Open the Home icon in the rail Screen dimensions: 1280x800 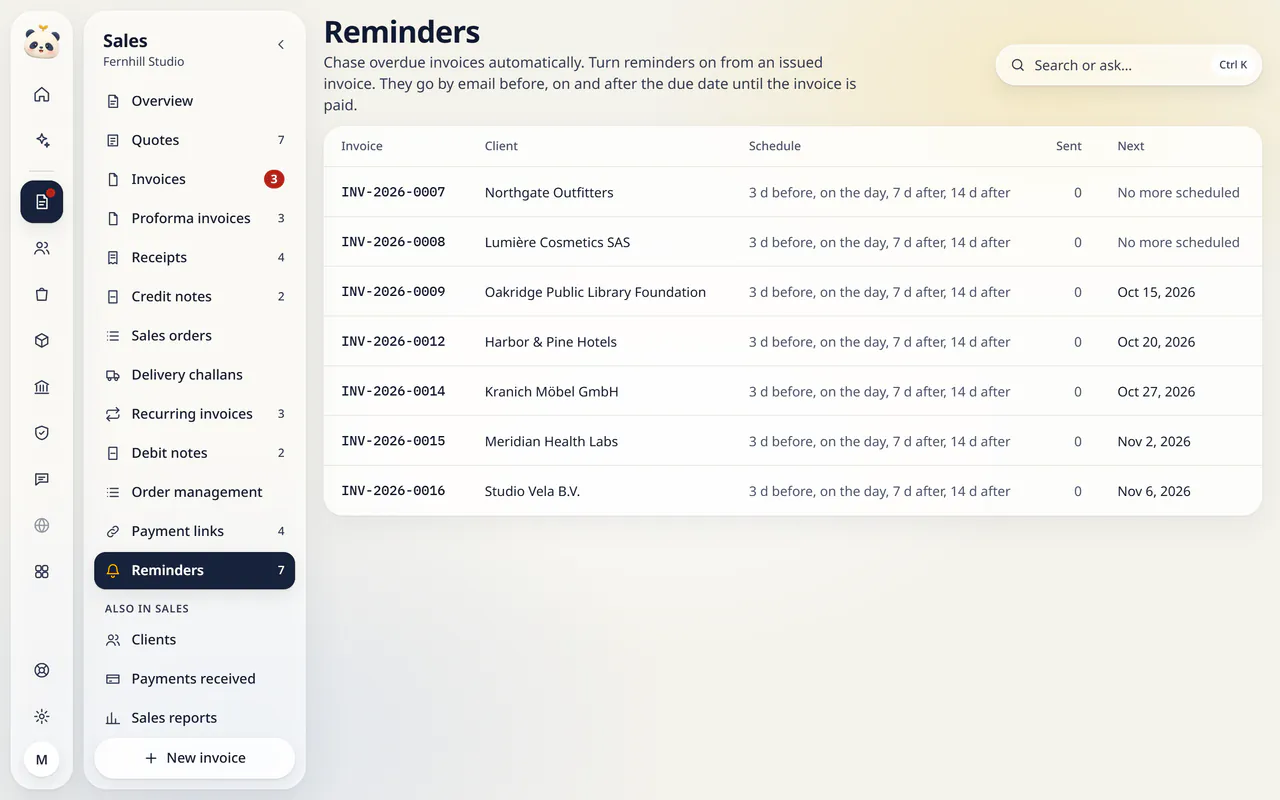click(42, 95)
